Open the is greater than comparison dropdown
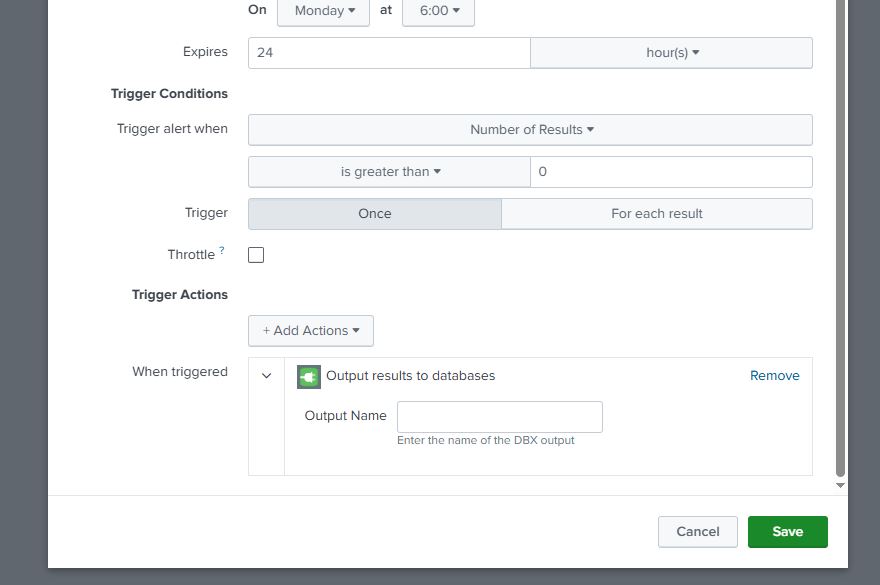 [x=389, y=171]
